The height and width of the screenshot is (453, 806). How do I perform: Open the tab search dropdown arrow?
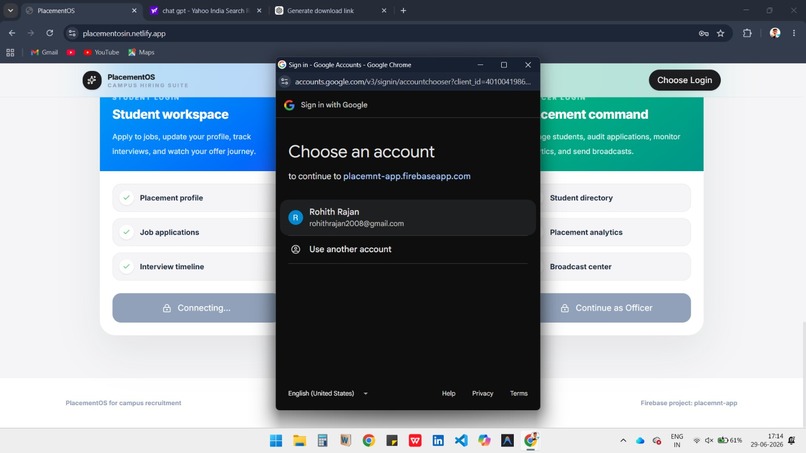coord(10,10)
